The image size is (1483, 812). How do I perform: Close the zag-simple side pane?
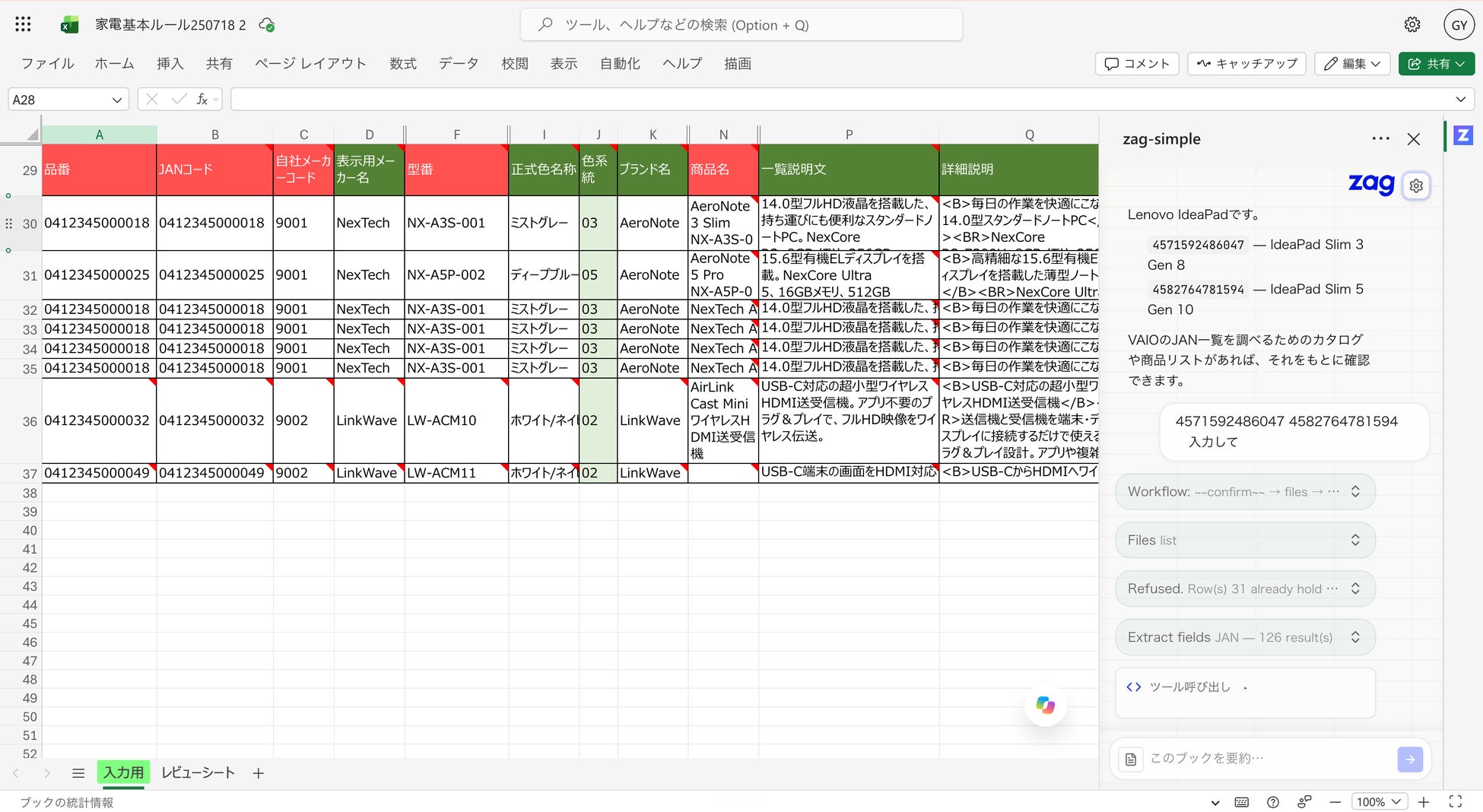1414,139
